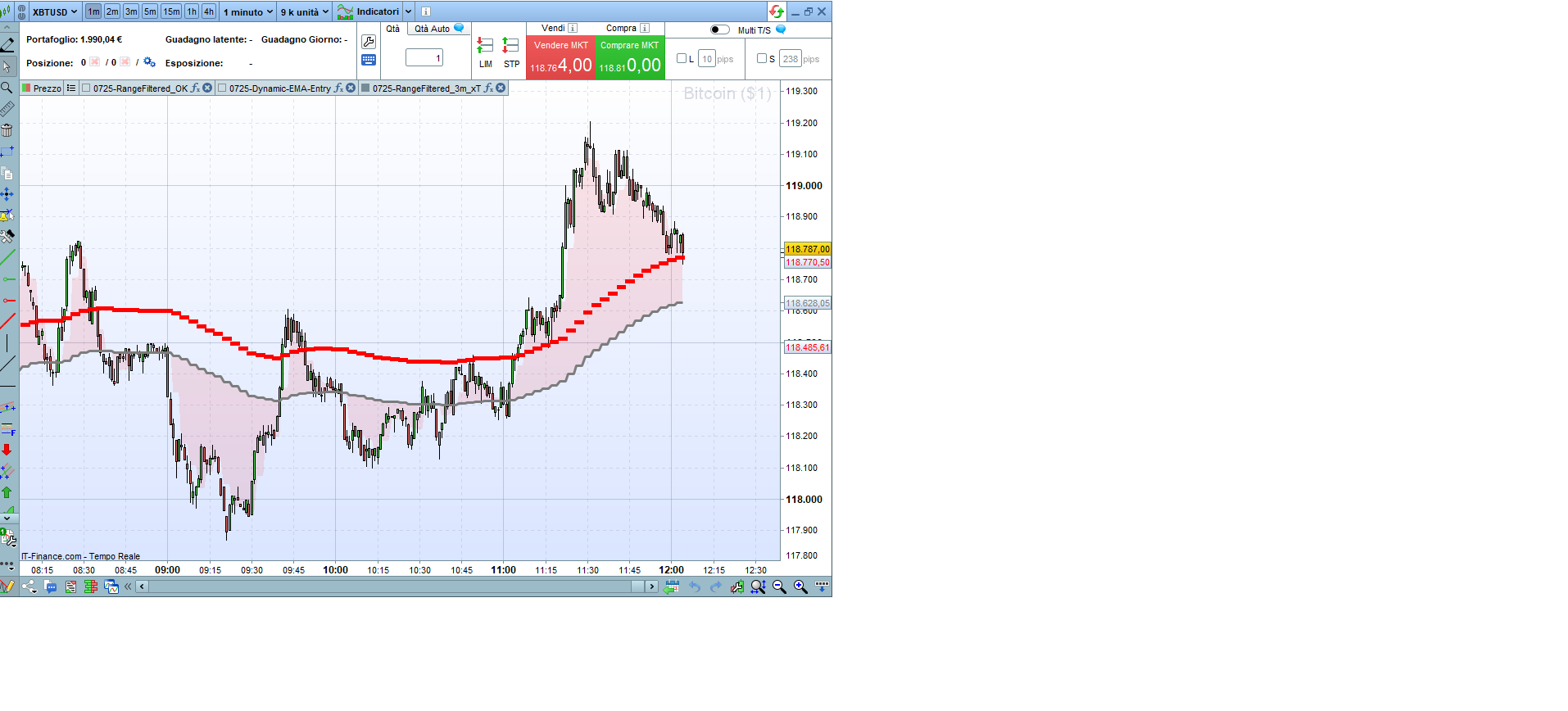Click the undo arrow in bottom toolbar
Viewport: 1568px width, 711px height.
(x=695, y=586)
